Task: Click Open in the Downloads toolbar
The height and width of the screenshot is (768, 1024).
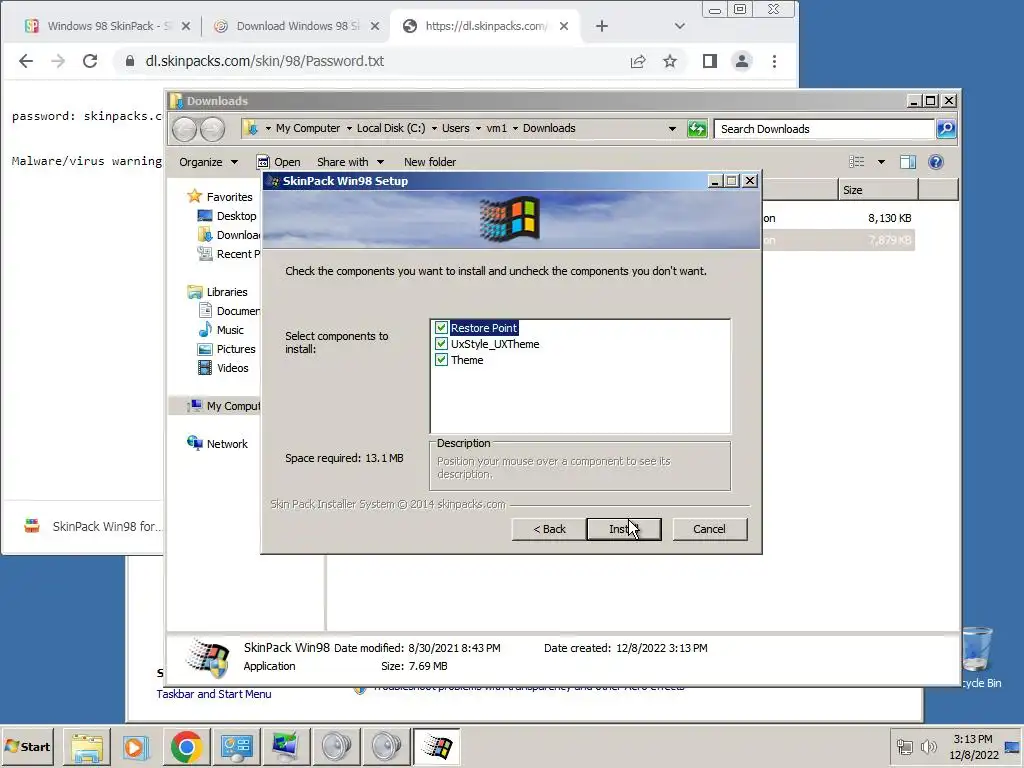Action: coord(279,162)
